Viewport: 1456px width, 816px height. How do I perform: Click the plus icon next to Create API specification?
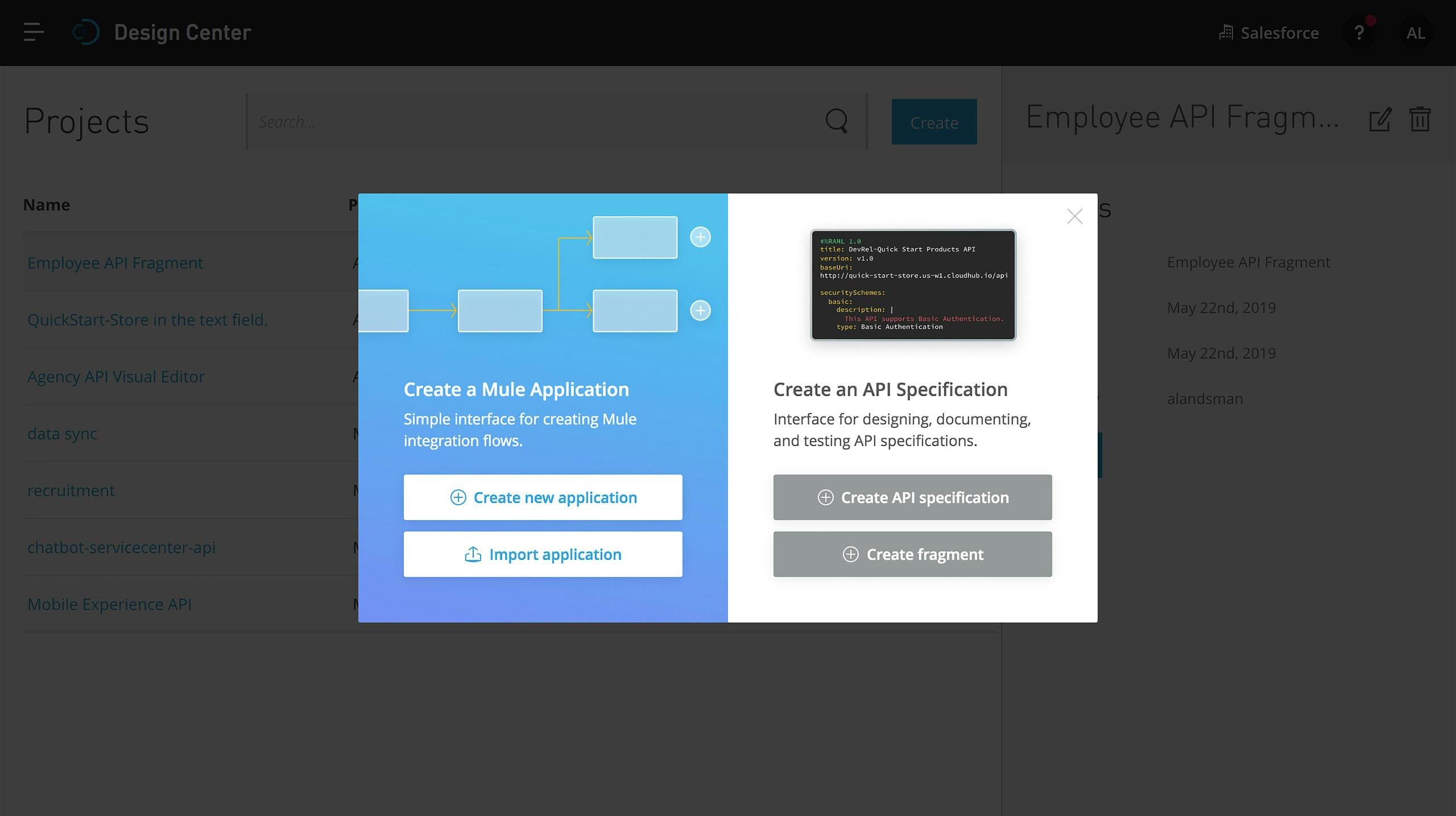[x=825, y=497]
